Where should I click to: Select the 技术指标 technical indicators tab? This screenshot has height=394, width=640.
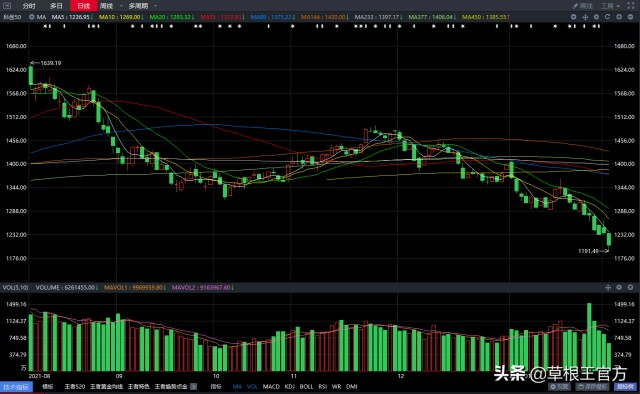[x=16, y=387]
